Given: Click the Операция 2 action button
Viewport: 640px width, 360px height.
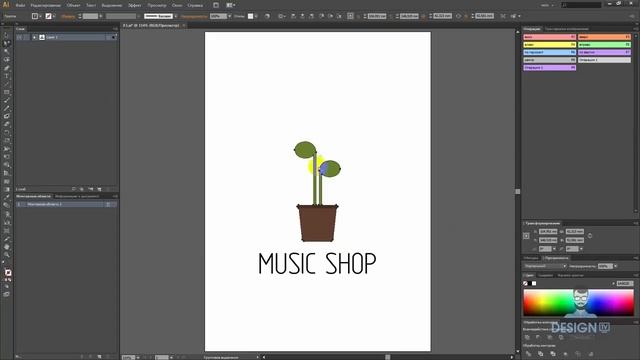Looking at the screenshot, I should (549, 67).
